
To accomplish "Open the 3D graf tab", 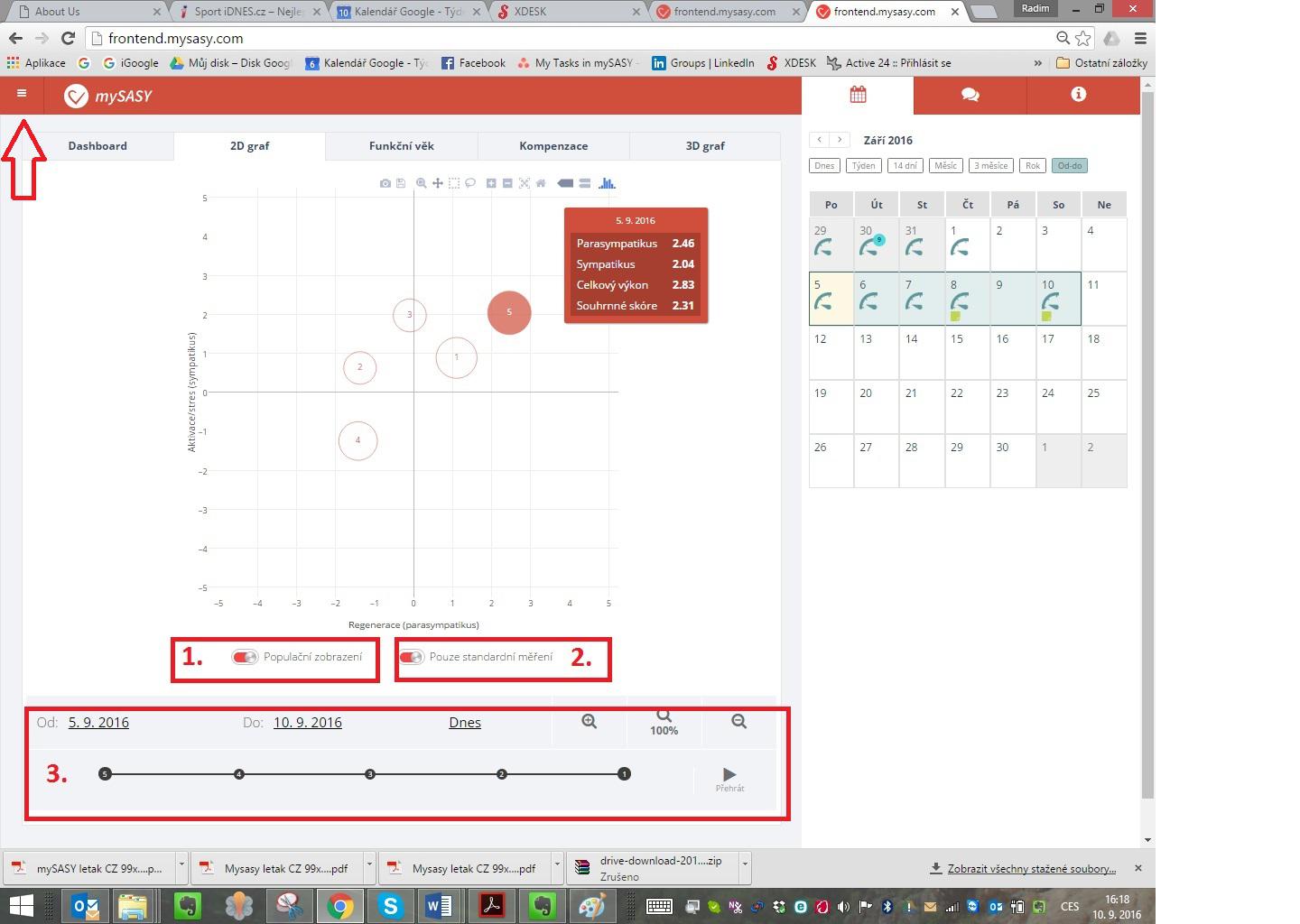I will 704,146.
